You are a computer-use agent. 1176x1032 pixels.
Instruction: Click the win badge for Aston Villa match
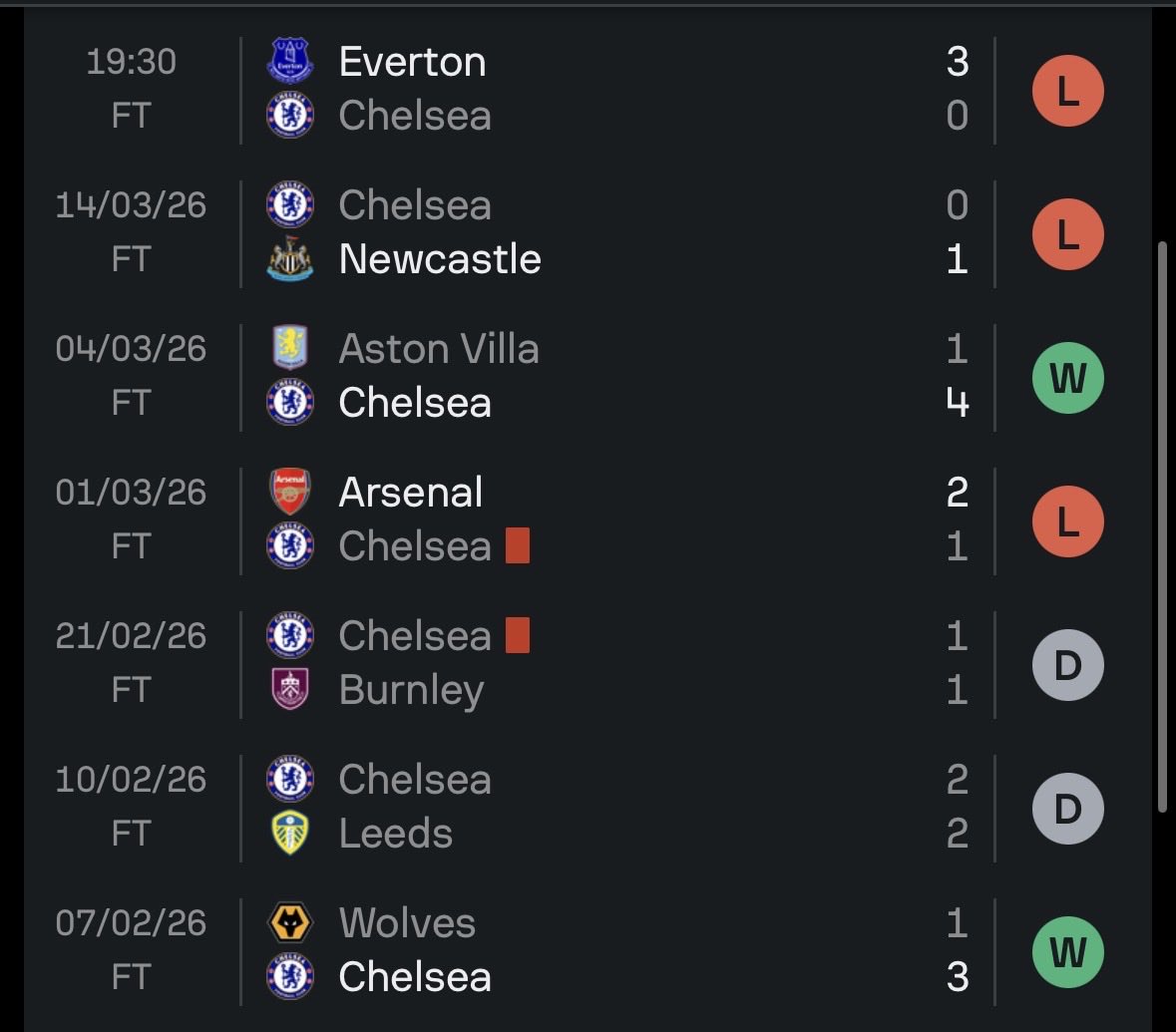point(1068,378)
